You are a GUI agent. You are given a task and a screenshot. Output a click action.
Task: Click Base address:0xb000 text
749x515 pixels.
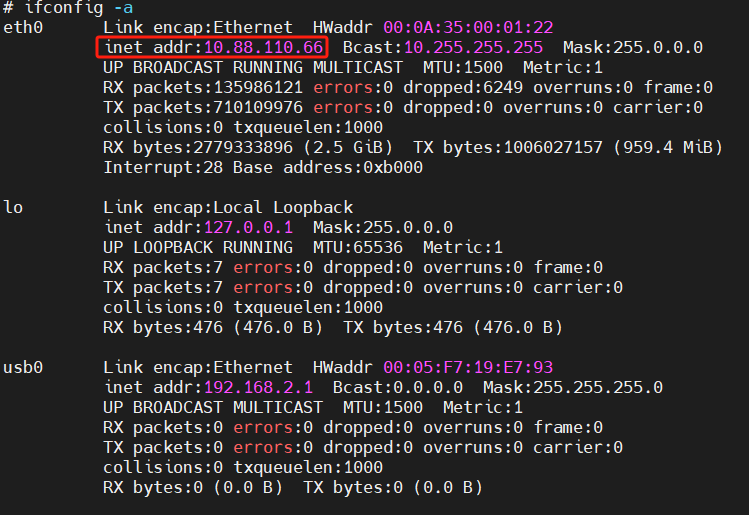click(328, 168)
